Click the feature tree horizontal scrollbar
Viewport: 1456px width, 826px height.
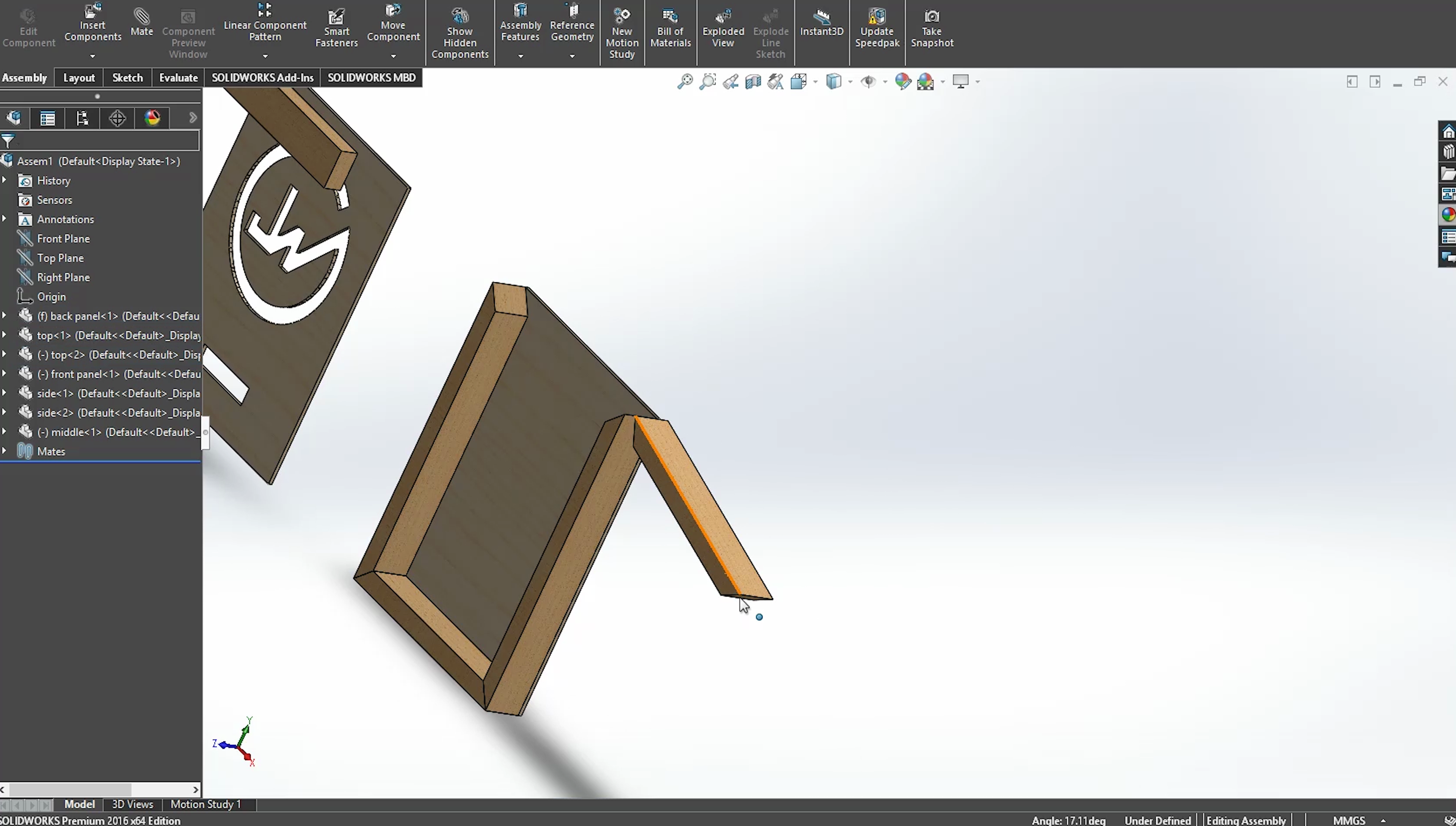70,789
